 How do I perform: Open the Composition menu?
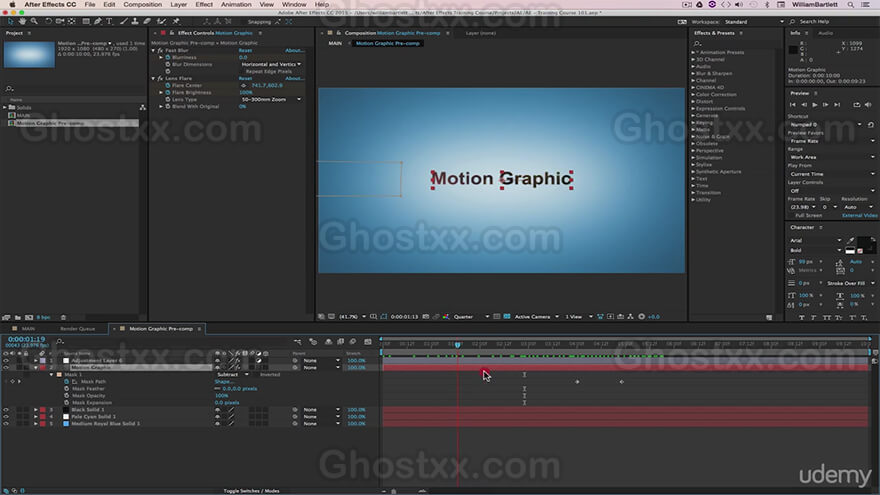tap(143, 4)
